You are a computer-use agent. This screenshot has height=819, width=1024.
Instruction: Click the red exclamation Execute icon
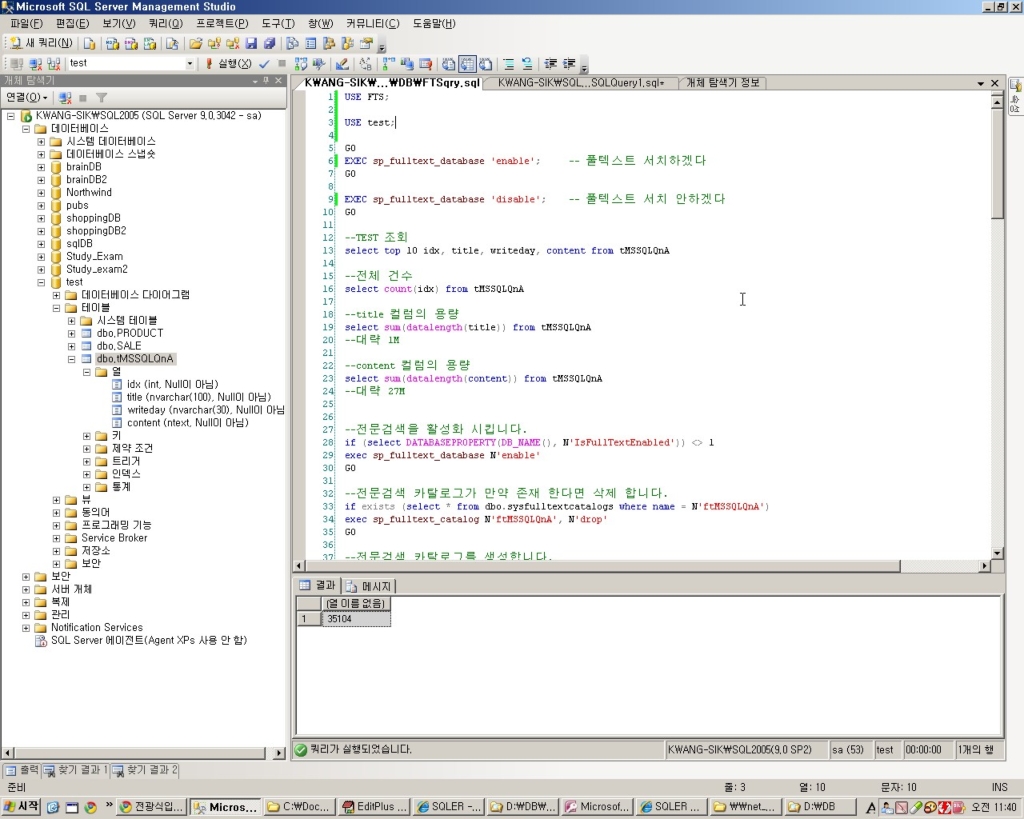tap(209, 63)
